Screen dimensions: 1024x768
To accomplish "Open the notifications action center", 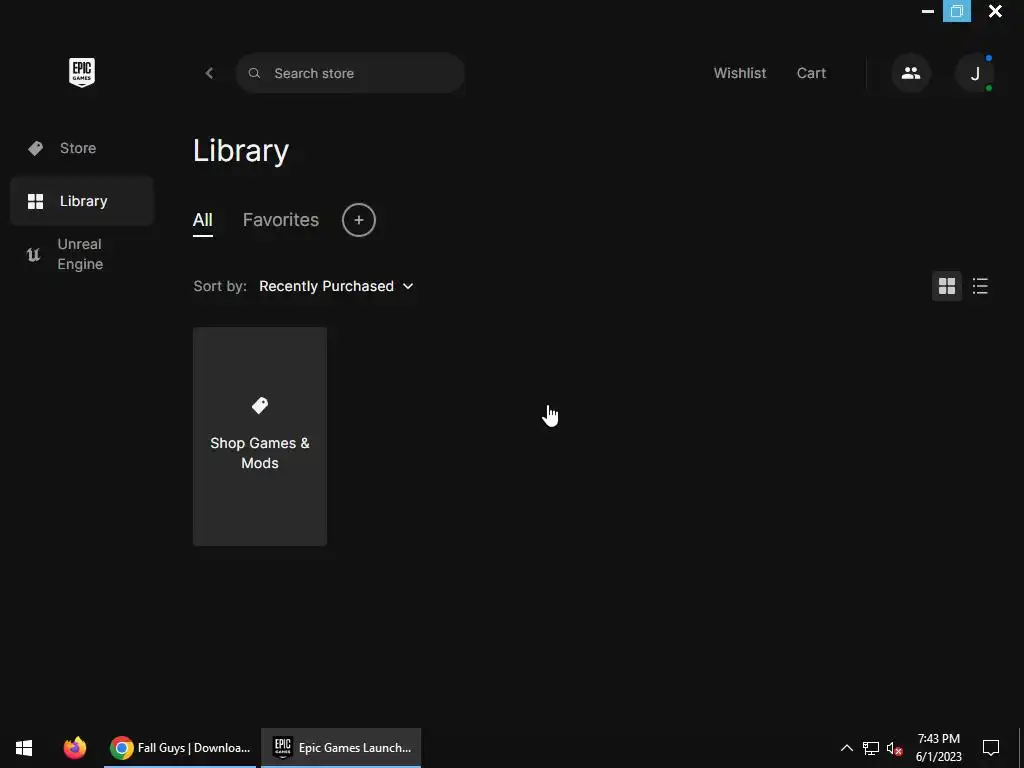I will (991, 748).
